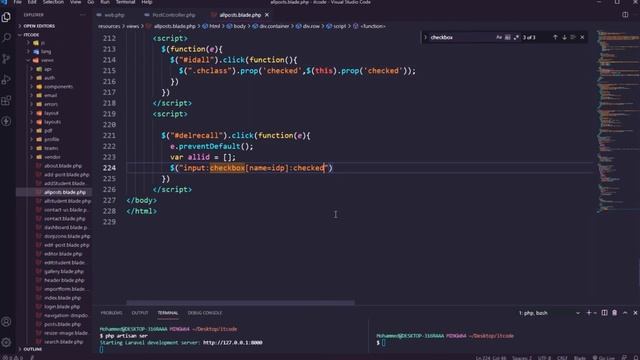Toggle Match Case in find widget
The image size is (640, 360).
(499, 37)
